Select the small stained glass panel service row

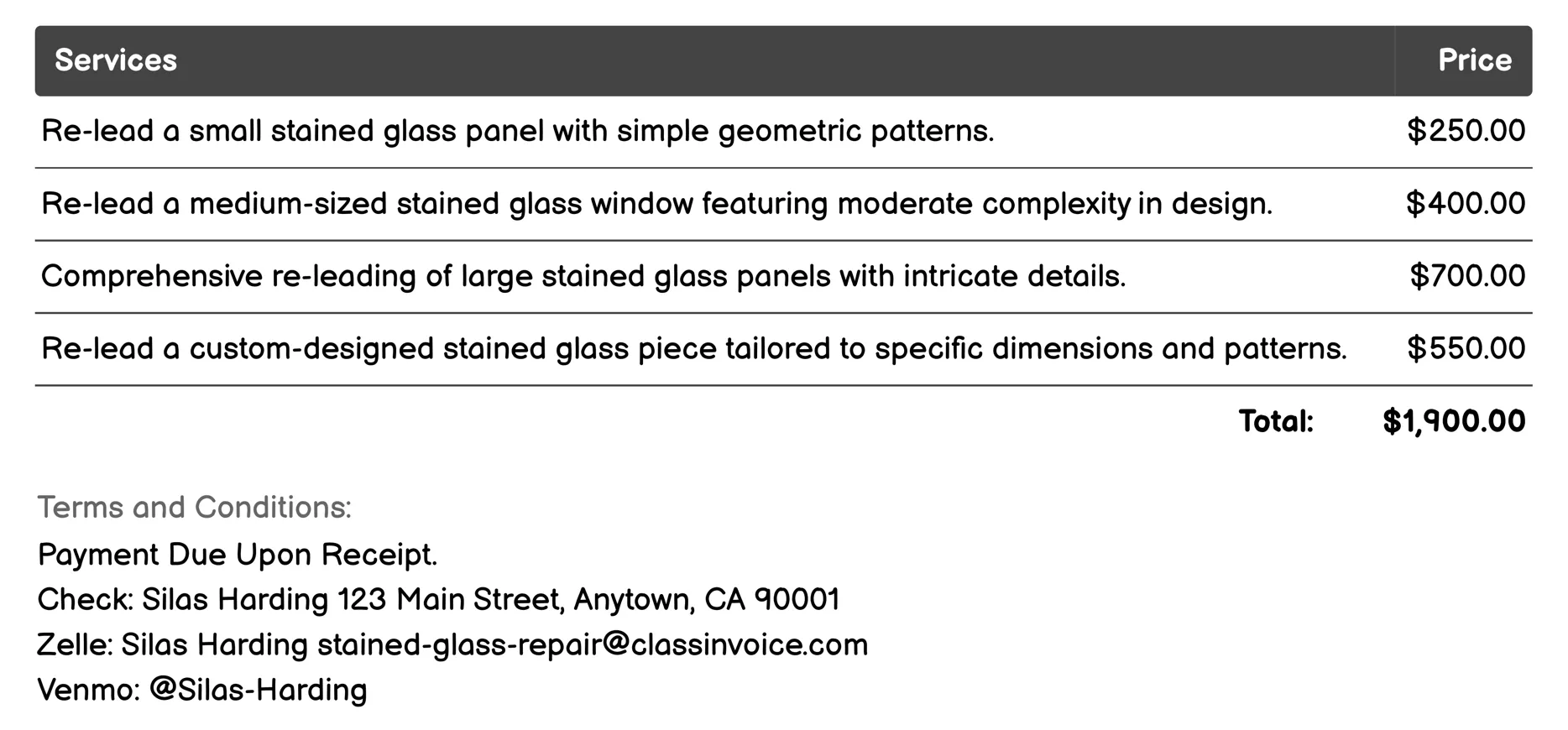point(517,132)
